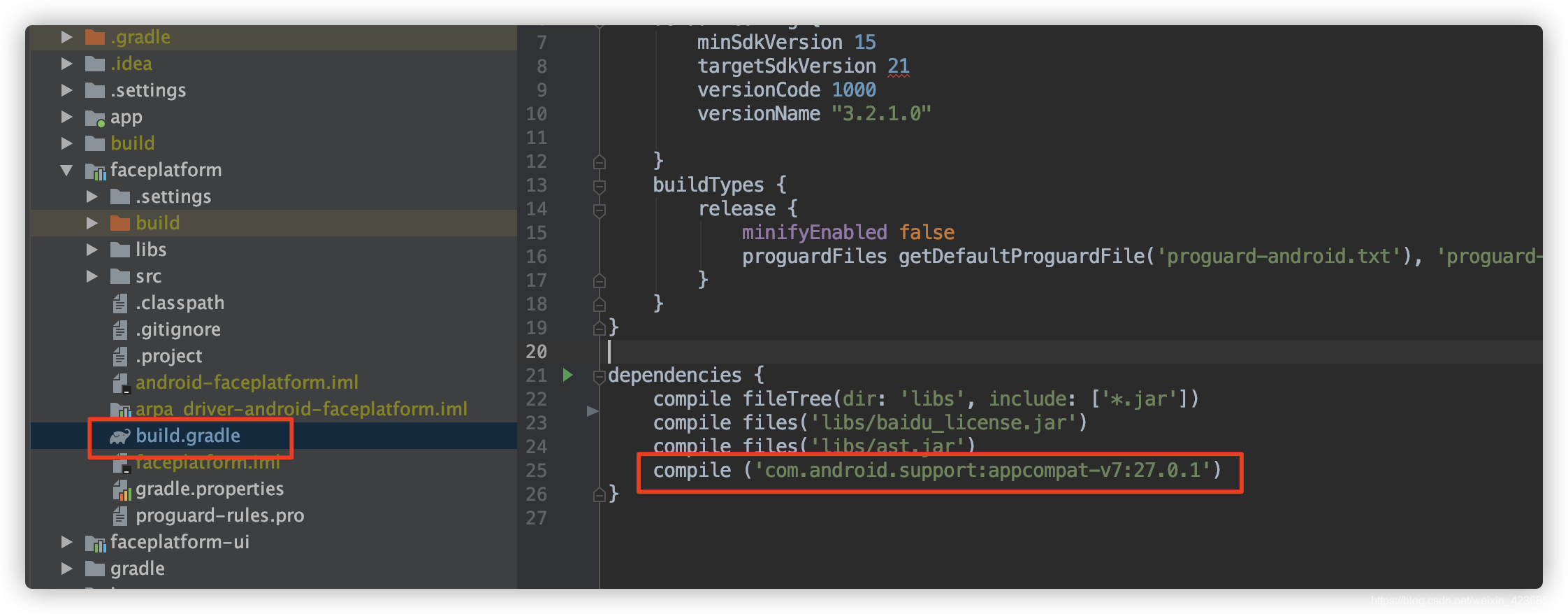Image resolution: width=1568 pixels, height=614 pixels.
Task: Expand the app module
Action: coord(66,117)
